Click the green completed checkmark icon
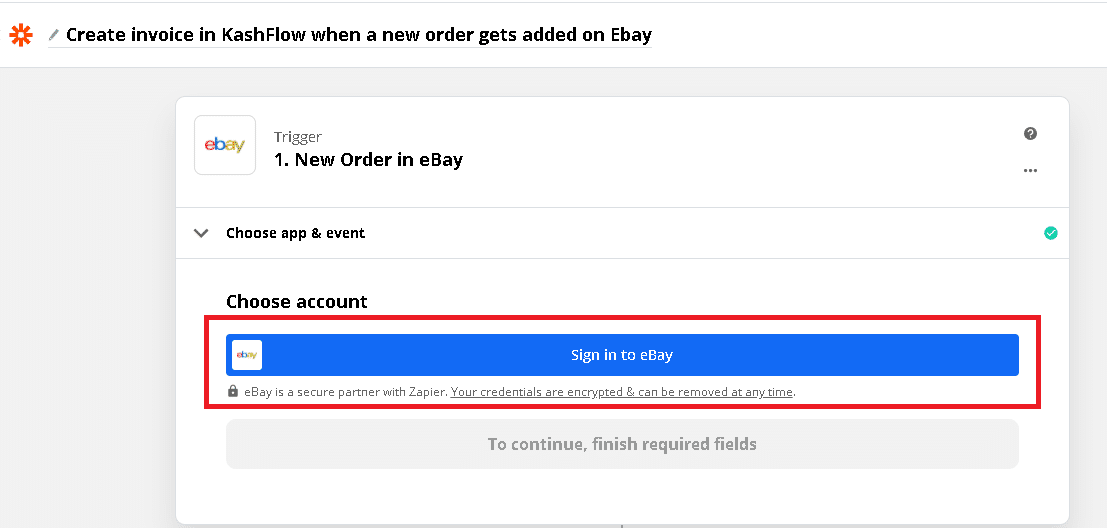 click(x=1050, y=233)
